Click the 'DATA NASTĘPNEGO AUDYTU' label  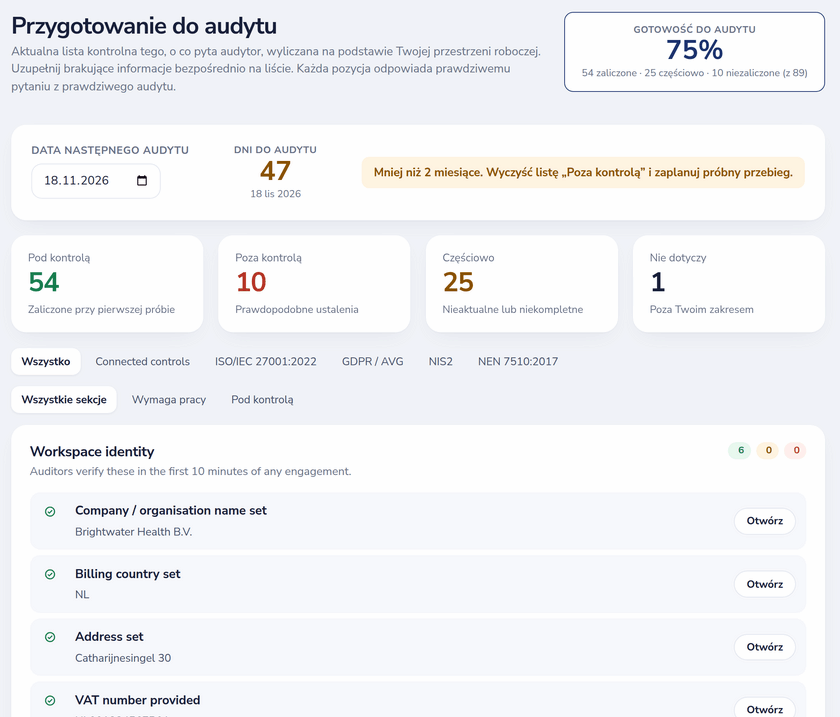110,151
